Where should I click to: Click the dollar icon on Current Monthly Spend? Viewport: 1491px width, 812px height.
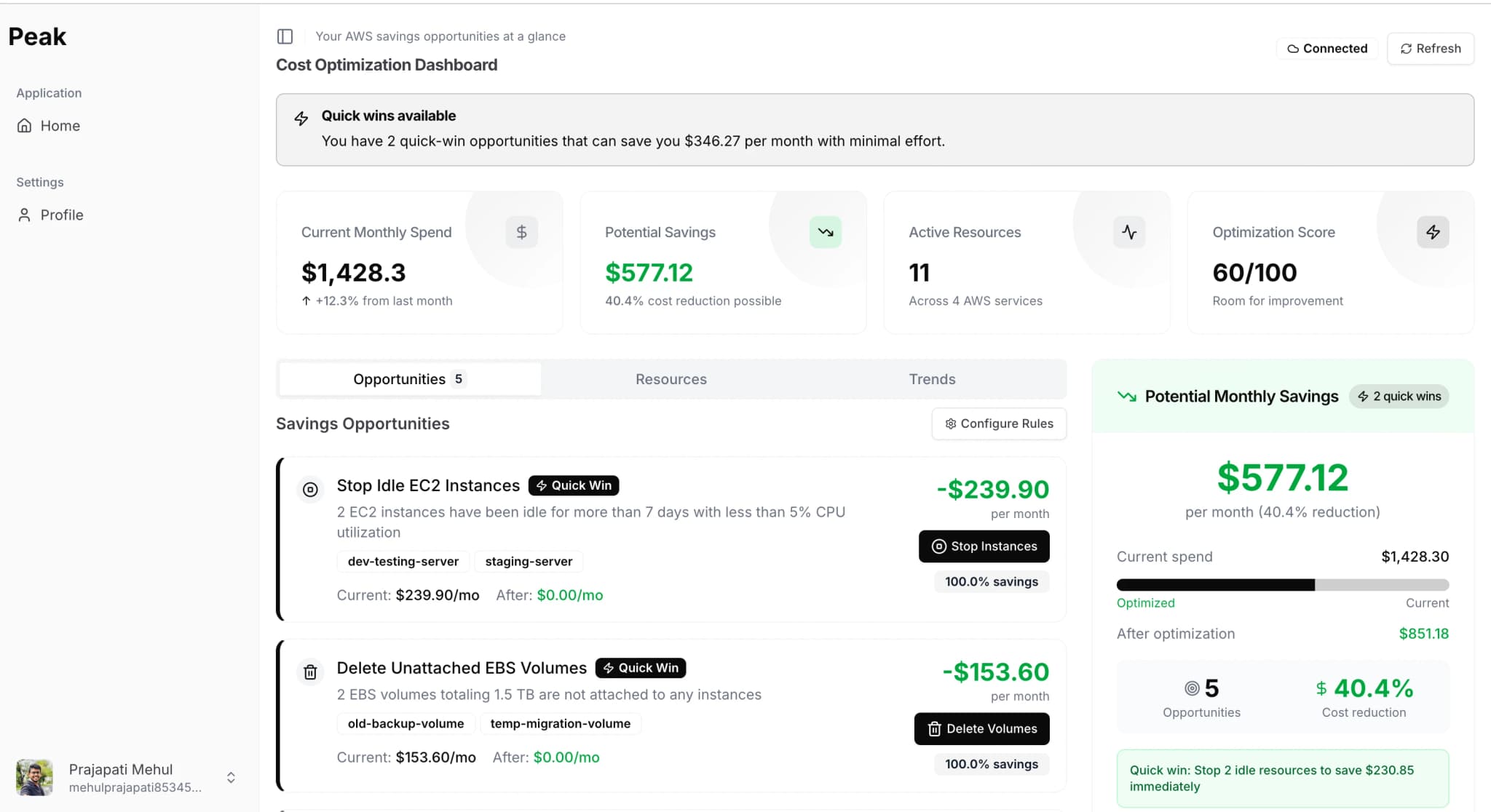click(x=521, y=232)
